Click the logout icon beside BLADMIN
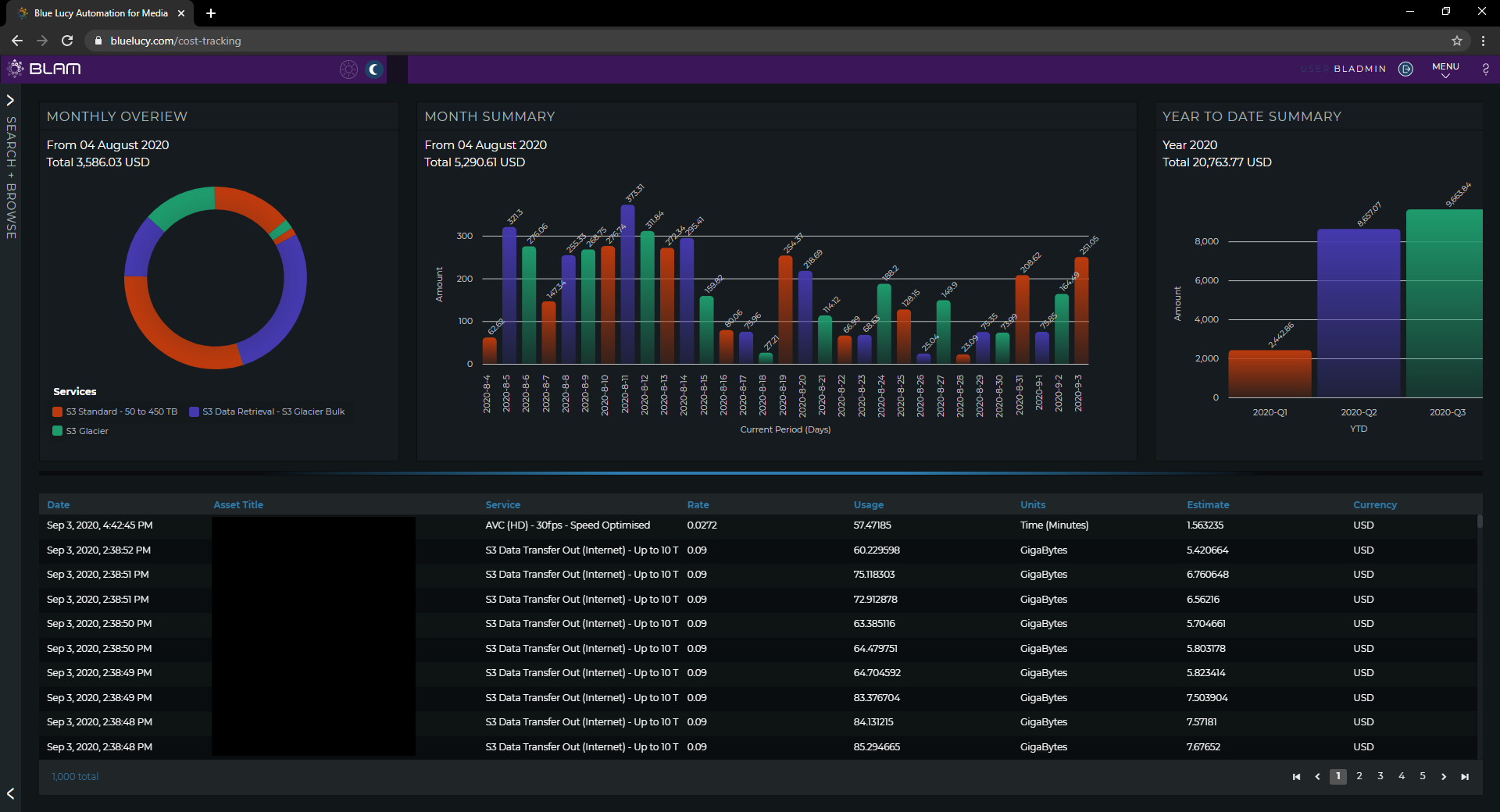 (1405, 69)
